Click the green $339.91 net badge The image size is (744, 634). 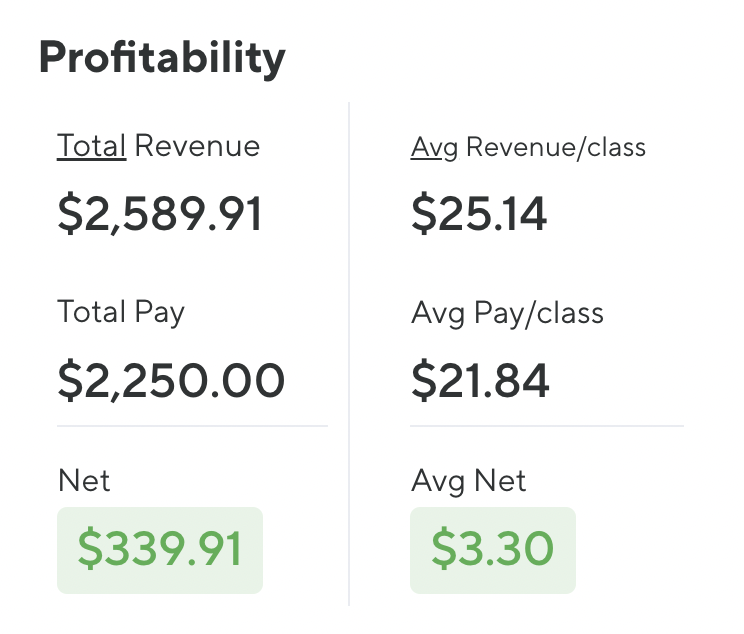pos(160,549)
